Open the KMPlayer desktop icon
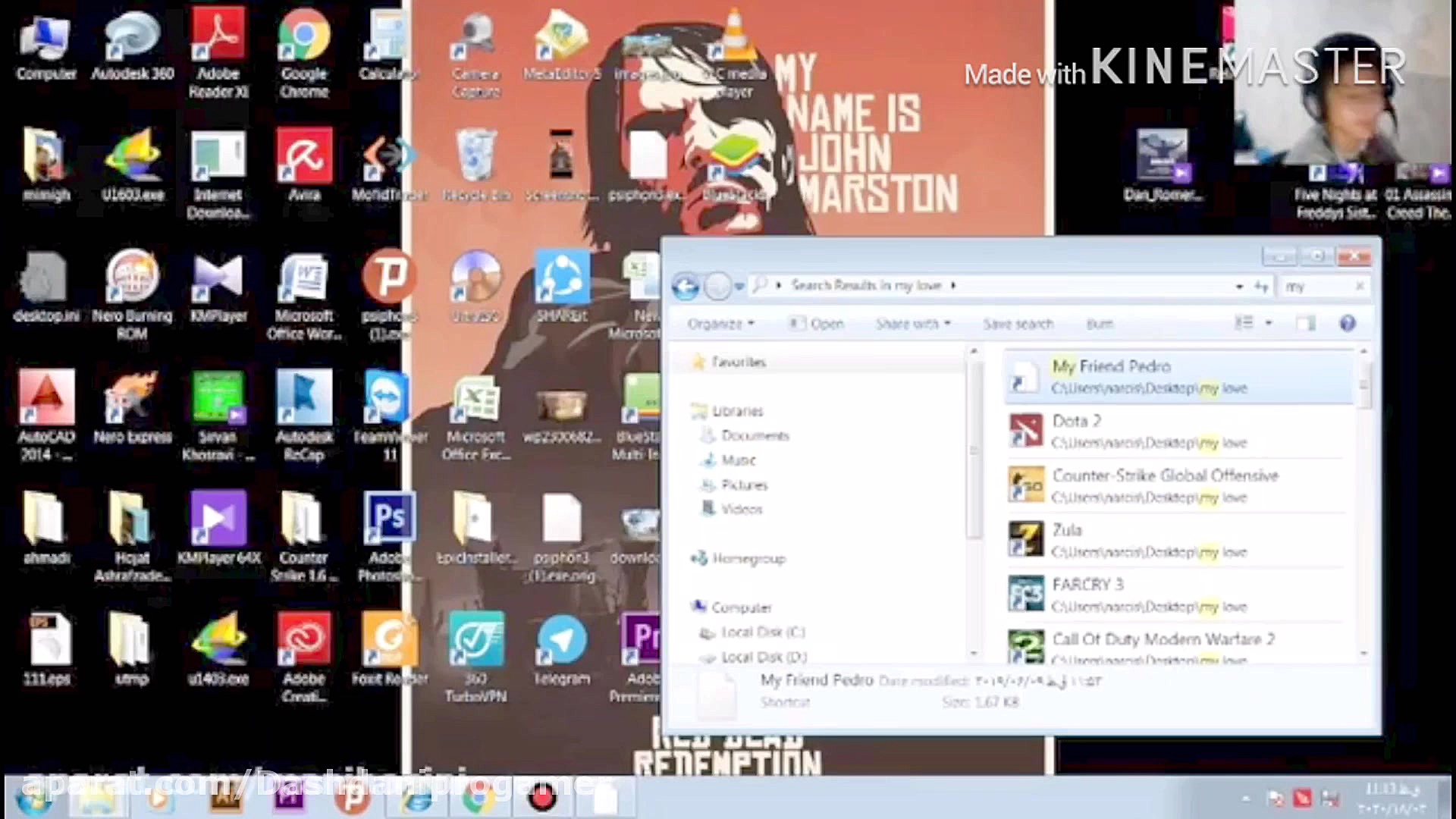Viewport: 1456px width, 819px height. [218, 279]
